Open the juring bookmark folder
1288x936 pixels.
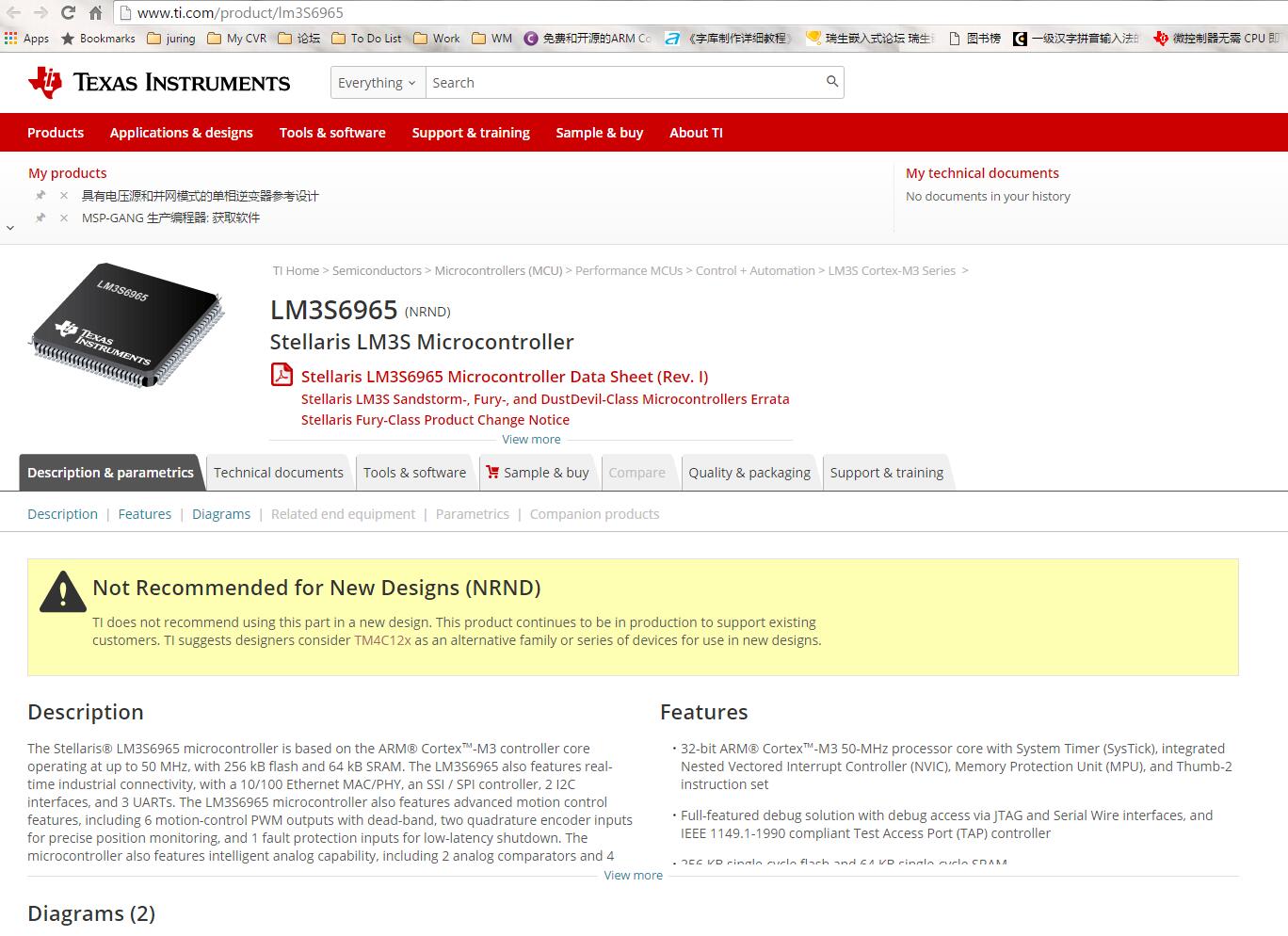pos(171,39)
